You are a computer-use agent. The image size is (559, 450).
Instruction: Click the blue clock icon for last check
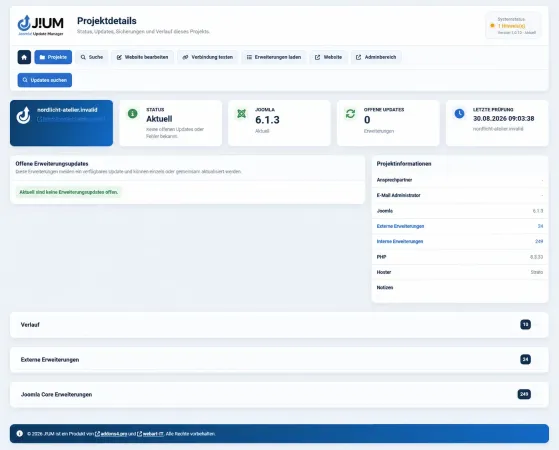[x=460, y=113]
